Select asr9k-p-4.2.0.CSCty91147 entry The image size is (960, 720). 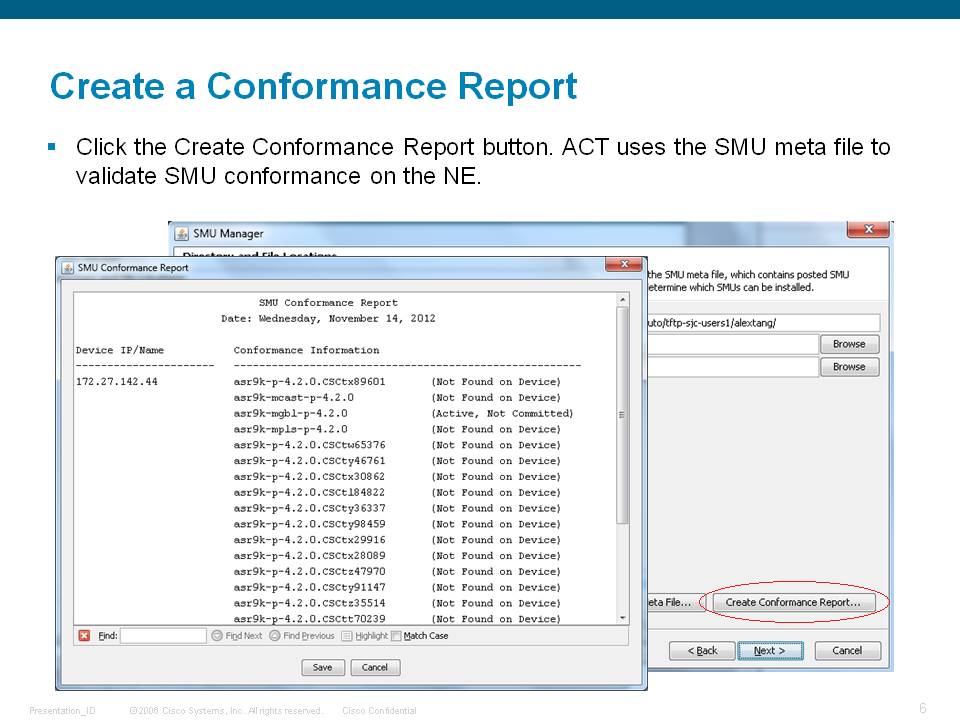point(309,588)
